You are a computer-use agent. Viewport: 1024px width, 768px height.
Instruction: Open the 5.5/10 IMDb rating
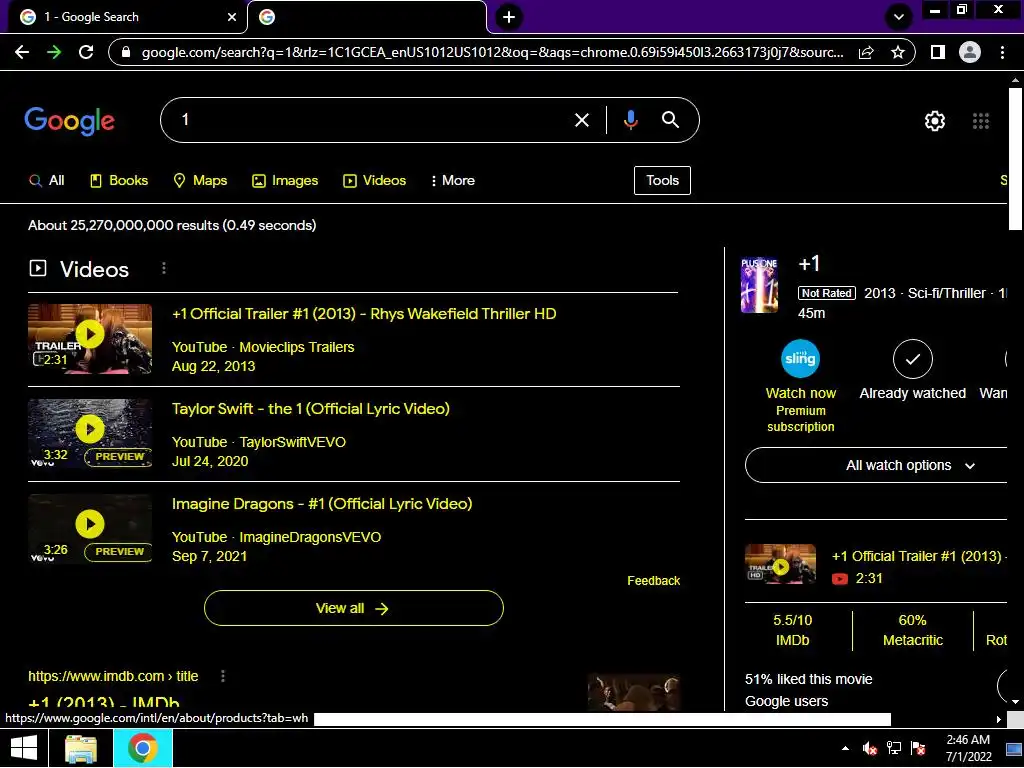pos(792,630)
